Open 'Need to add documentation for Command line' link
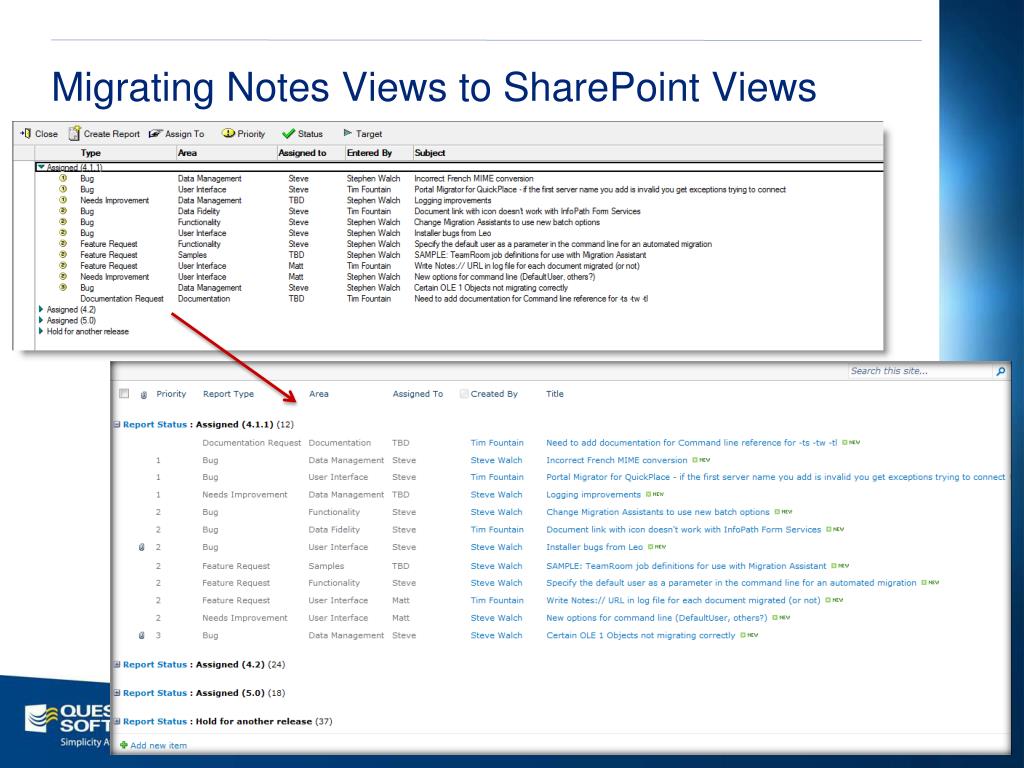1024x768 pixels. (692, 443)
